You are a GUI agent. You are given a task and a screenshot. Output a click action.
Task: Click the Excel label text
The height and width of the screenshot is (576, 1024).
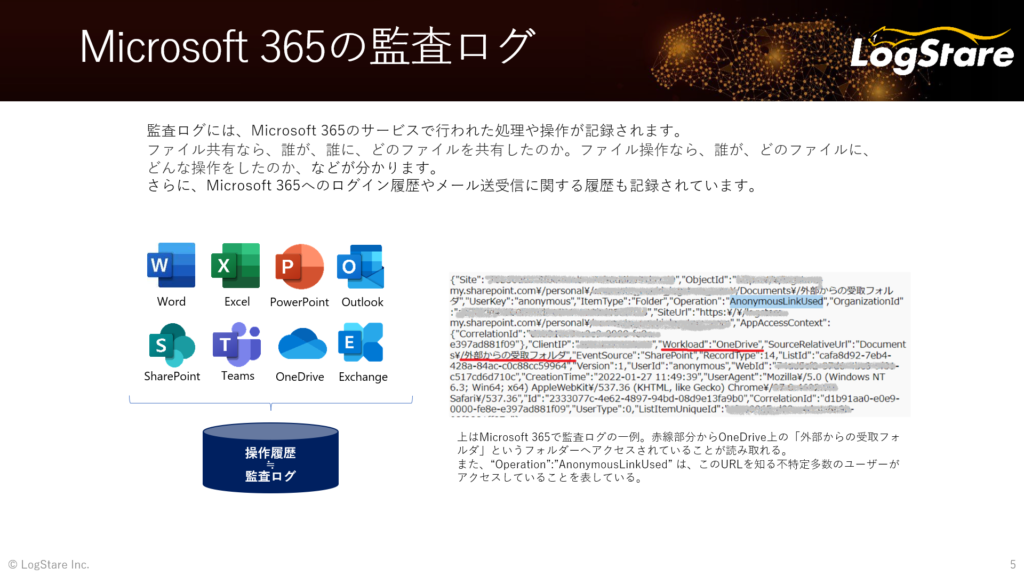click(236, 302)
